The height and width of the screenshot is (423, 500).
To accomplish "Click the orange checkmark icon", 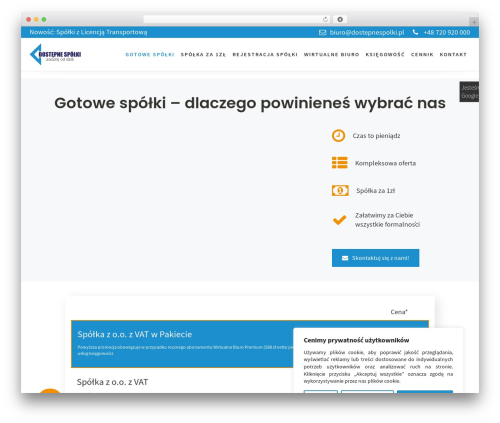I will pyautogui.click(x=339, y=220).
